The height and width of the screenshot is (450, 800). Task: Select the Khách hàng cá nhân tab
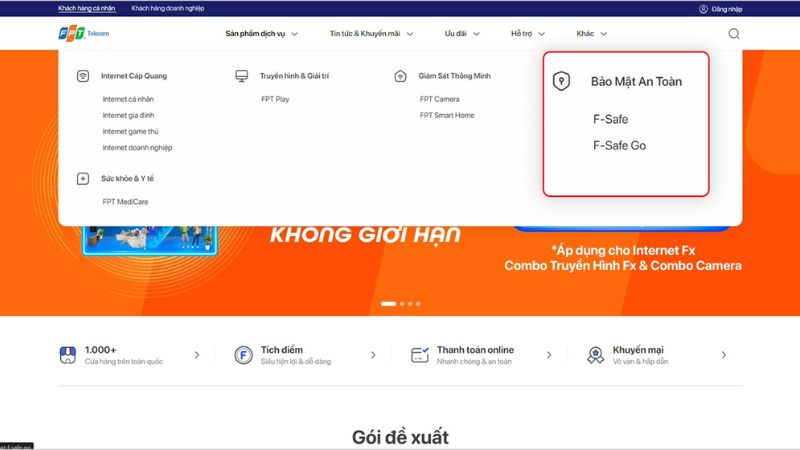pyautogui.click(x=86, y=9)
